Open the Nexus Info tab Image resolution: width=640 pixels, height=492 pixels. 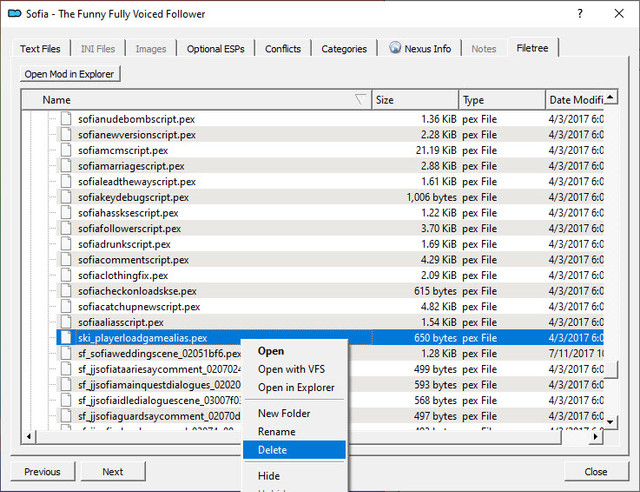pyautogui.click(x=420, y=49)
